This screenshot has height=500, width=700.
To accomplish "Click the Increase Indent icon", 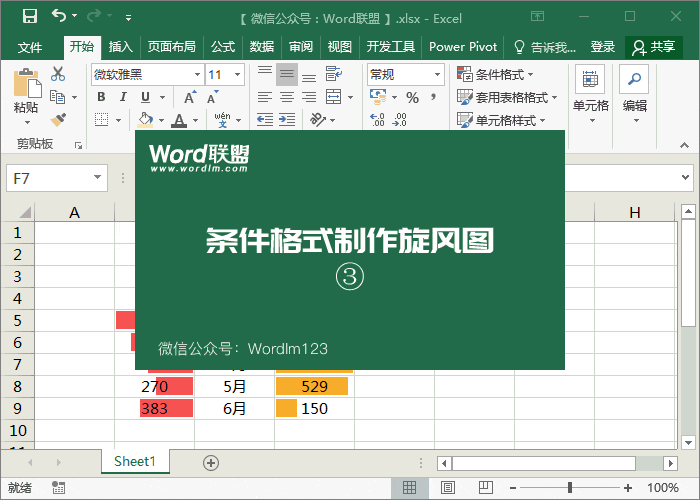I will tap(287, 119).
